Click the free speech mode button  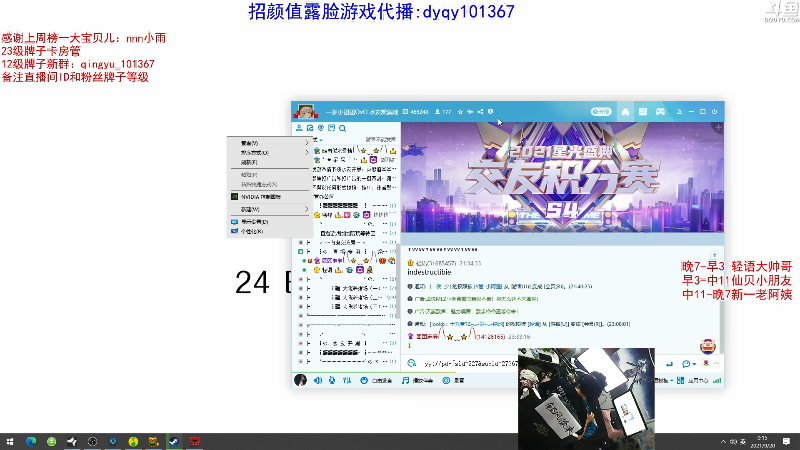pyautogui.click(x=376, y=381)
